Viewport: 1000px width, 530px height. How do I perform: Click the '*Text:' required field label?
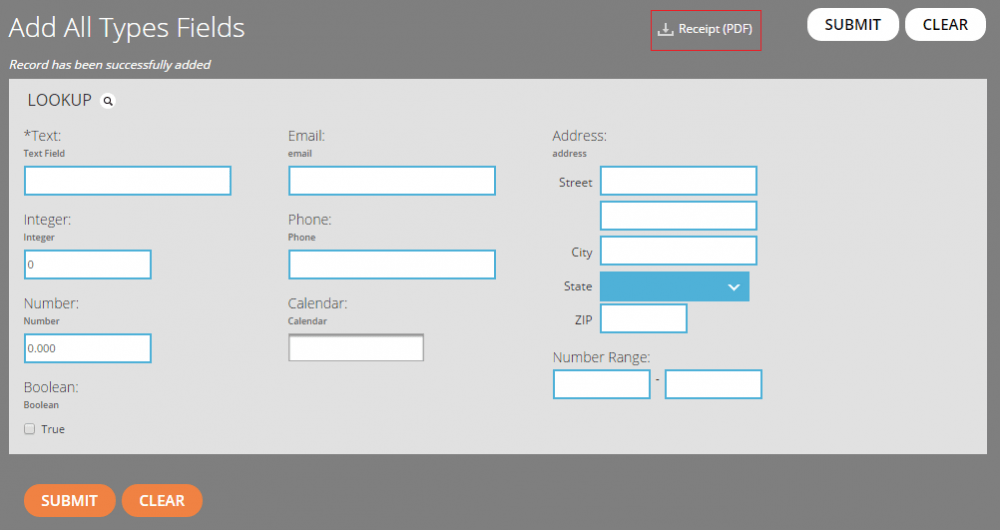(42, 136)
